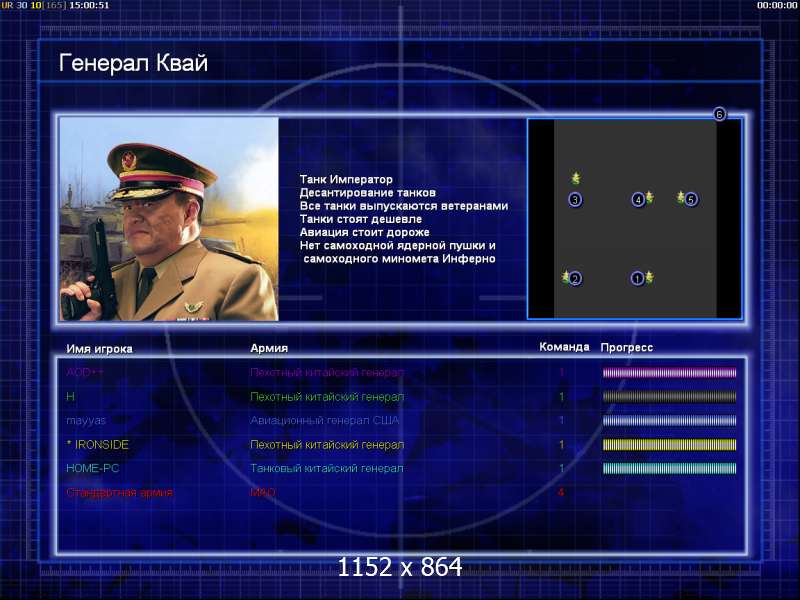Screen dimensions: 800x600
Task: Click 'Пехотный китайский генерал' in the H row
Action: click(x=327, y=396)
